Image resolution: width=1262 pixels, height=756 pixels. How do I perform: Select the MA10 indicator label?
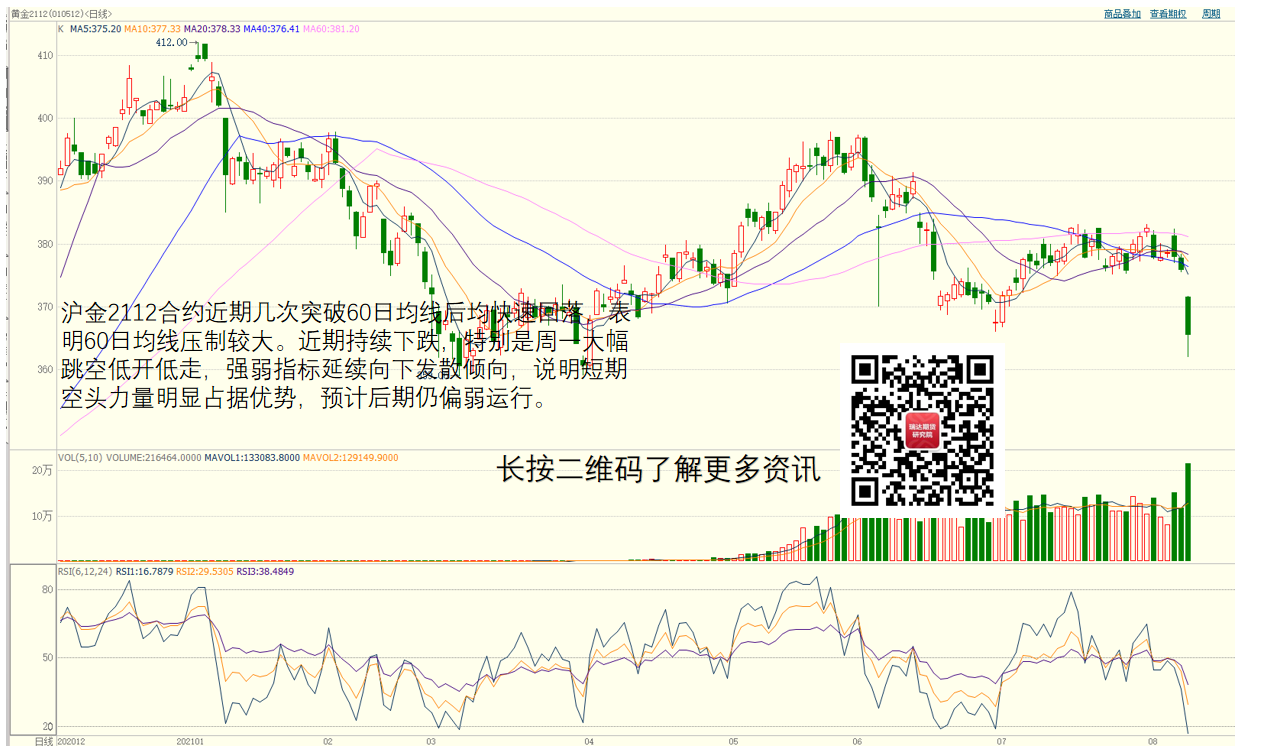(153, 29)
